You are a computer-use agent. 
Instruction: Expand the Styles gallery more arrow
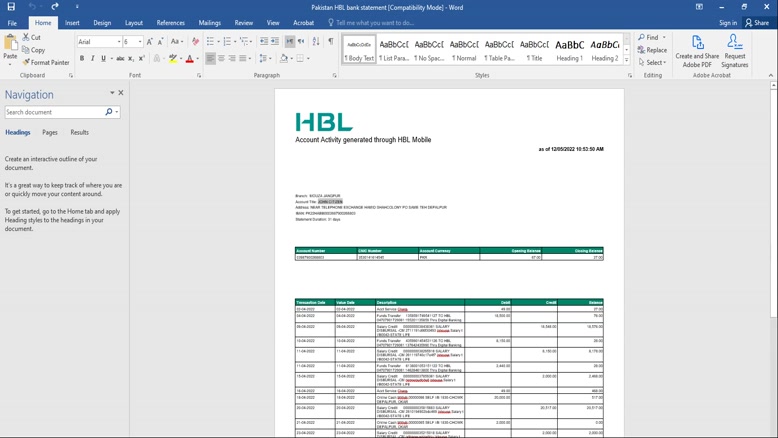628,58
